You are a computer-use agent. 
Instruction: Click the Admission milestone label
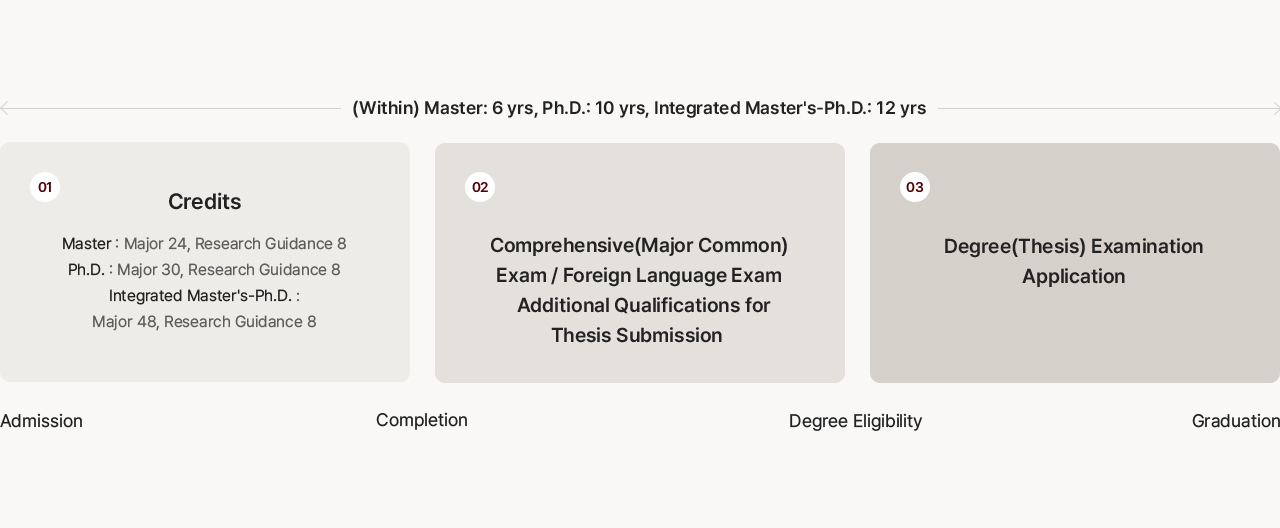click(41, 421)
